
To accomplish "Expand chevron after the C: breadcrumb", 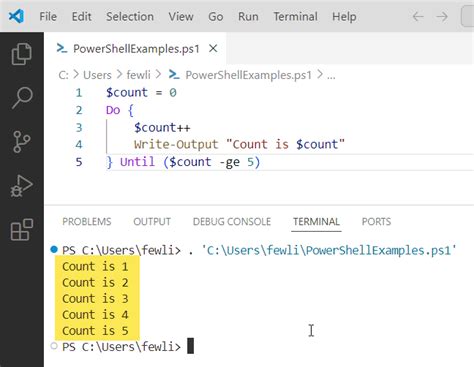I will point(76,74).
